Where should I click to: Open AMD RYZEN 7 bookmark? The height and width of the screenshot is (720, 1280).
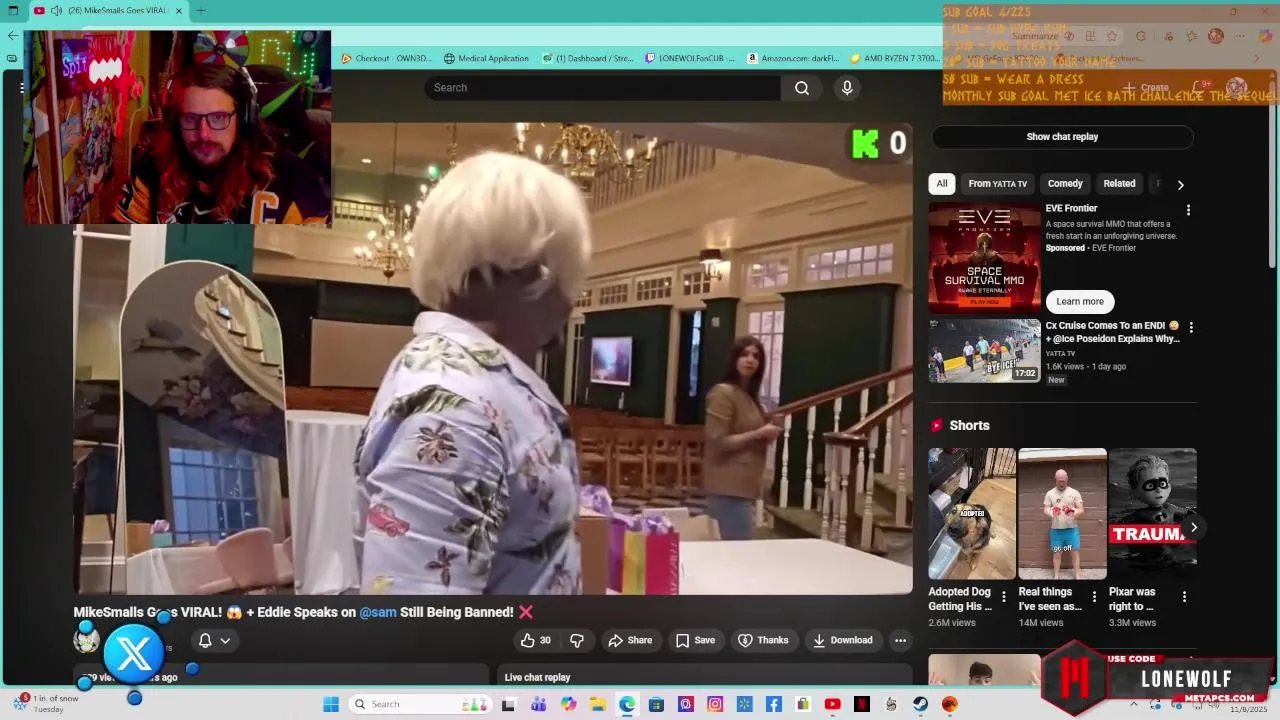click(894, 58)
